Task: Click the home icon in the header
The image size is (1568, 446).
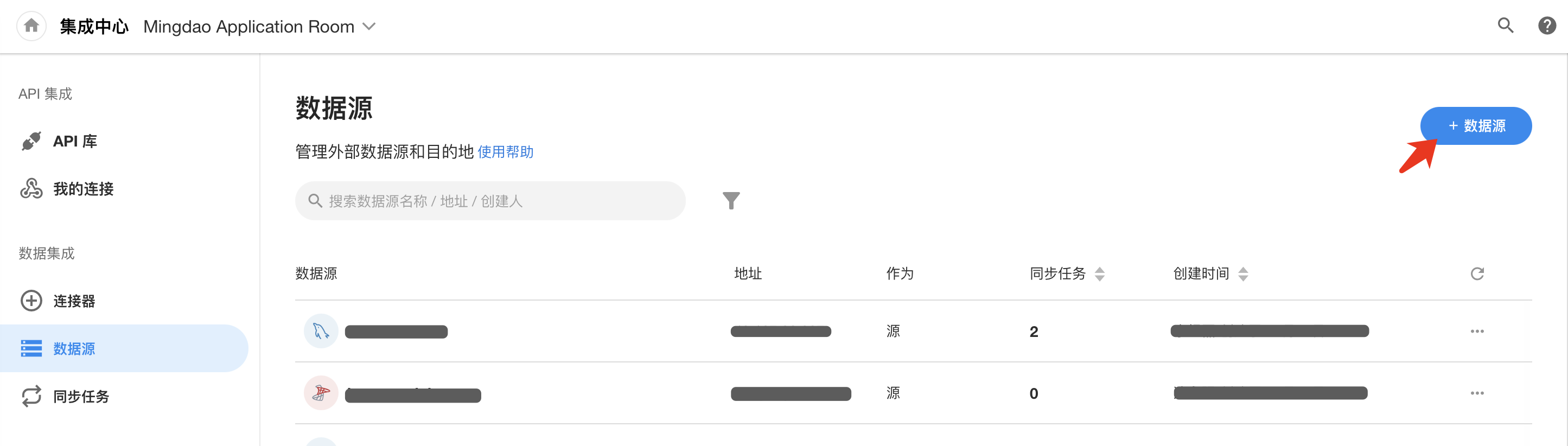Action: tap(31, 26)
